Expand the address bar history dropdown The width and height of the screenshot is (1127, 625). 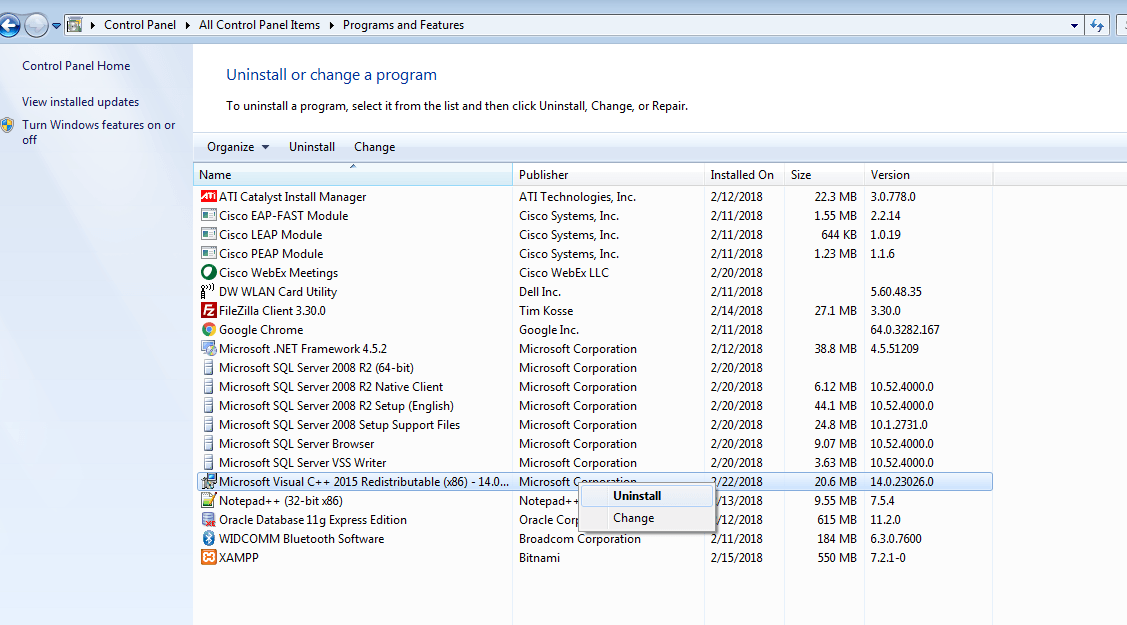[1074, 25]
